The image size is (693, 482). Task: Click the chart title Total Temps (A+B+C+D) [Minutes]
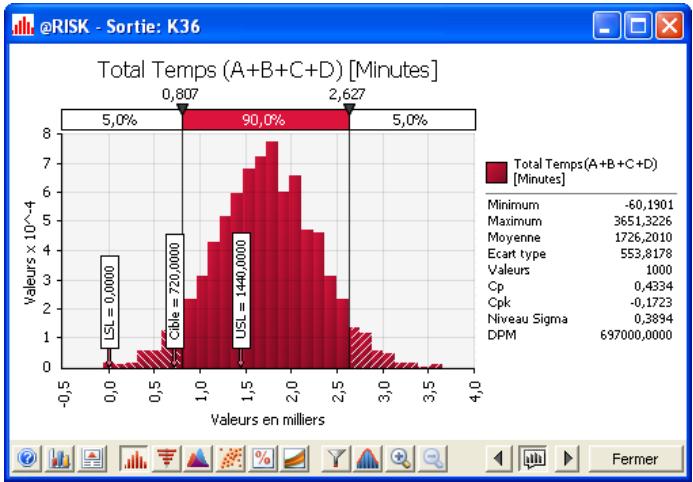tap(267, 70)
